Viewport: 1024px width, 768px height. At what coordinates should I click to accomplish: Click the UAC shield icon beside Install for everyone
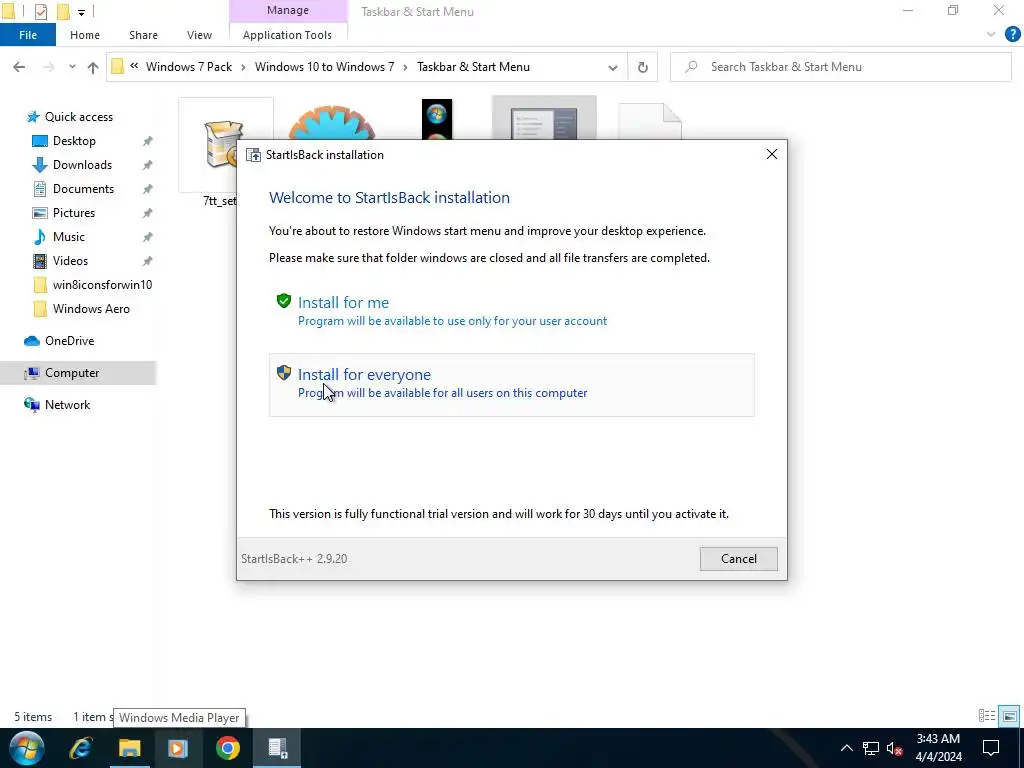tap(283, 373)
